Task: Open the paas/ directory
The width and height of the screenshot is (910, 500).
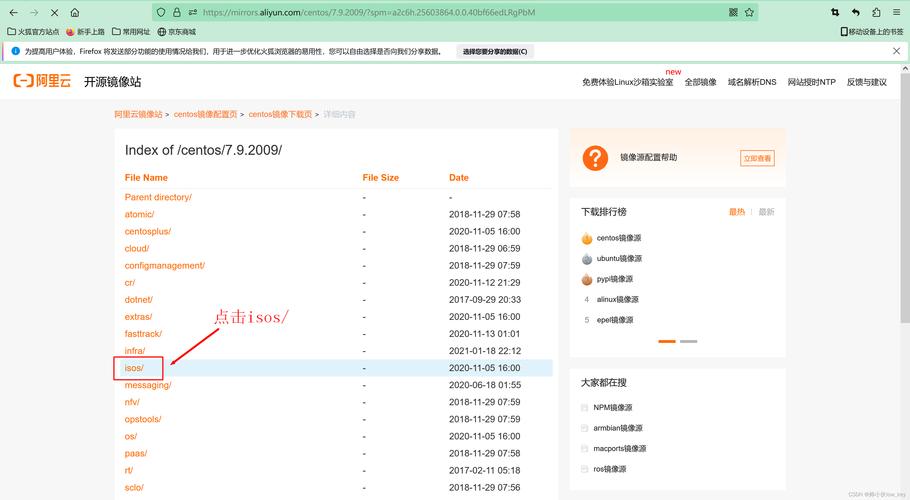Action: [x=136, y=454]
